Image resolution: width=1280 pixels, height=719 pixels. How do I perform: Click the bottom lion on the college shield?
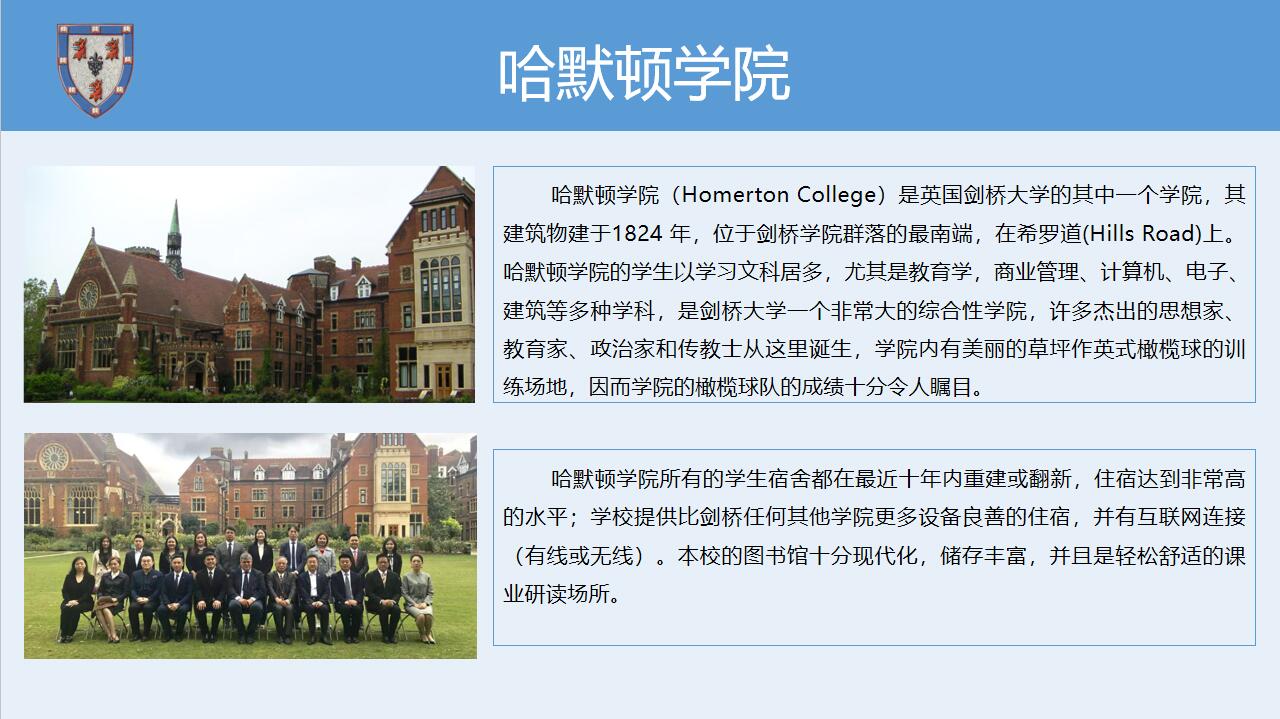[97, 90]
